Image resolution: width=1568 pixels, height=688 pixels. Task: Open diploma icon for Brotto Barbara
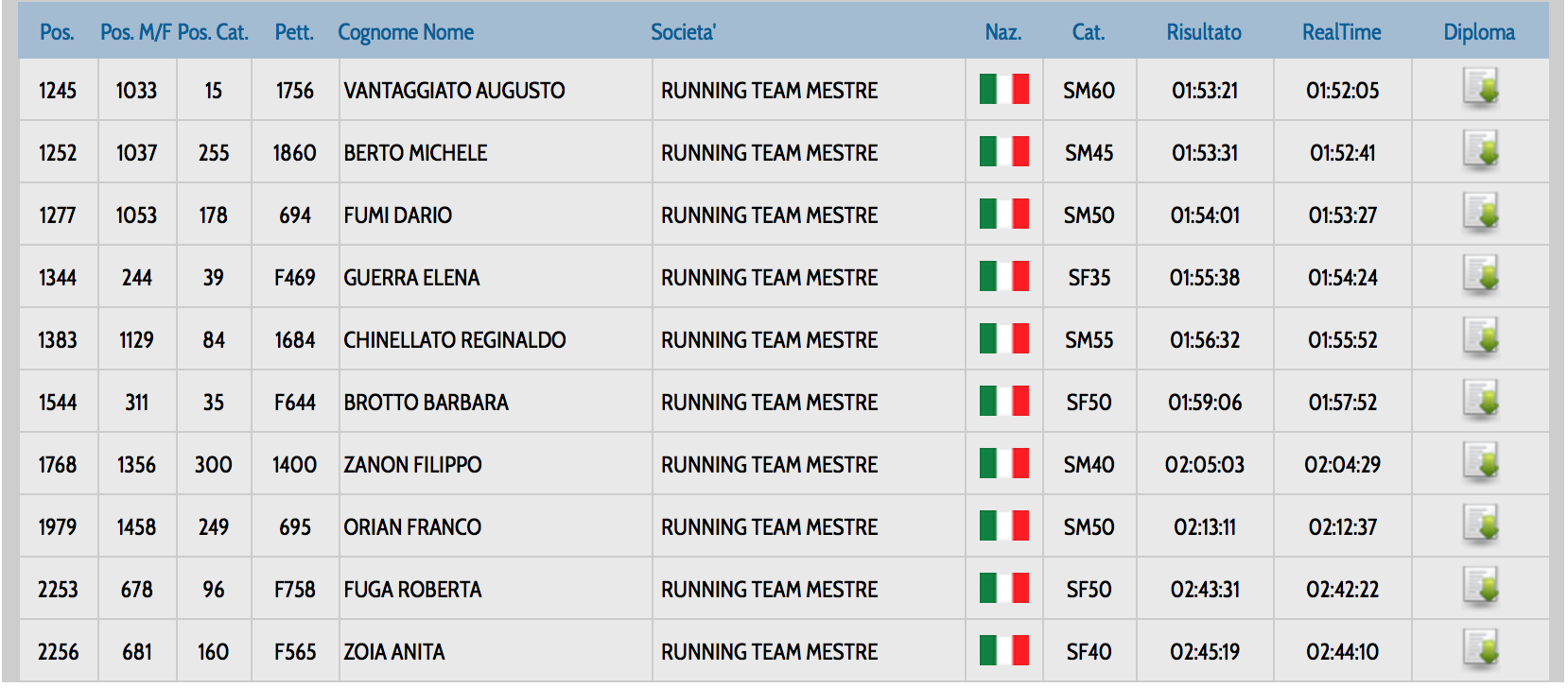[1480, 400]
